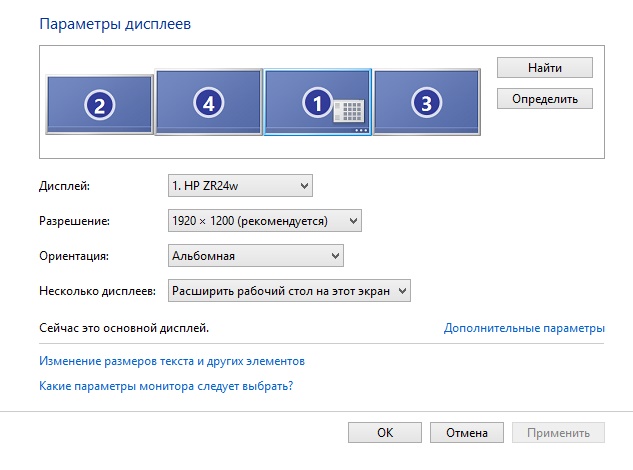The height and width of the screenshot is (470, 633).
Task: Click Какие параметры монитора следует выбрать link
Action: click(172, 385)
